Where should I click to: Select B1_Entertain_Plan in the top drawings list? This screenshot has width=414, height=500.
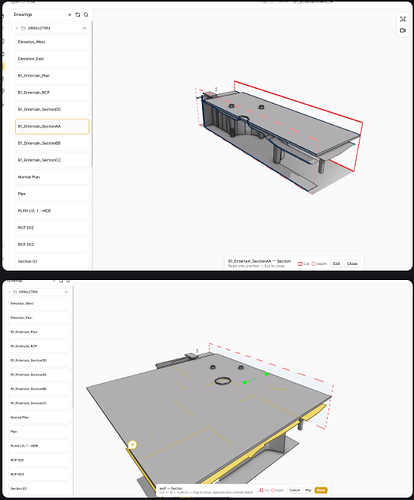tap(52, 76)
